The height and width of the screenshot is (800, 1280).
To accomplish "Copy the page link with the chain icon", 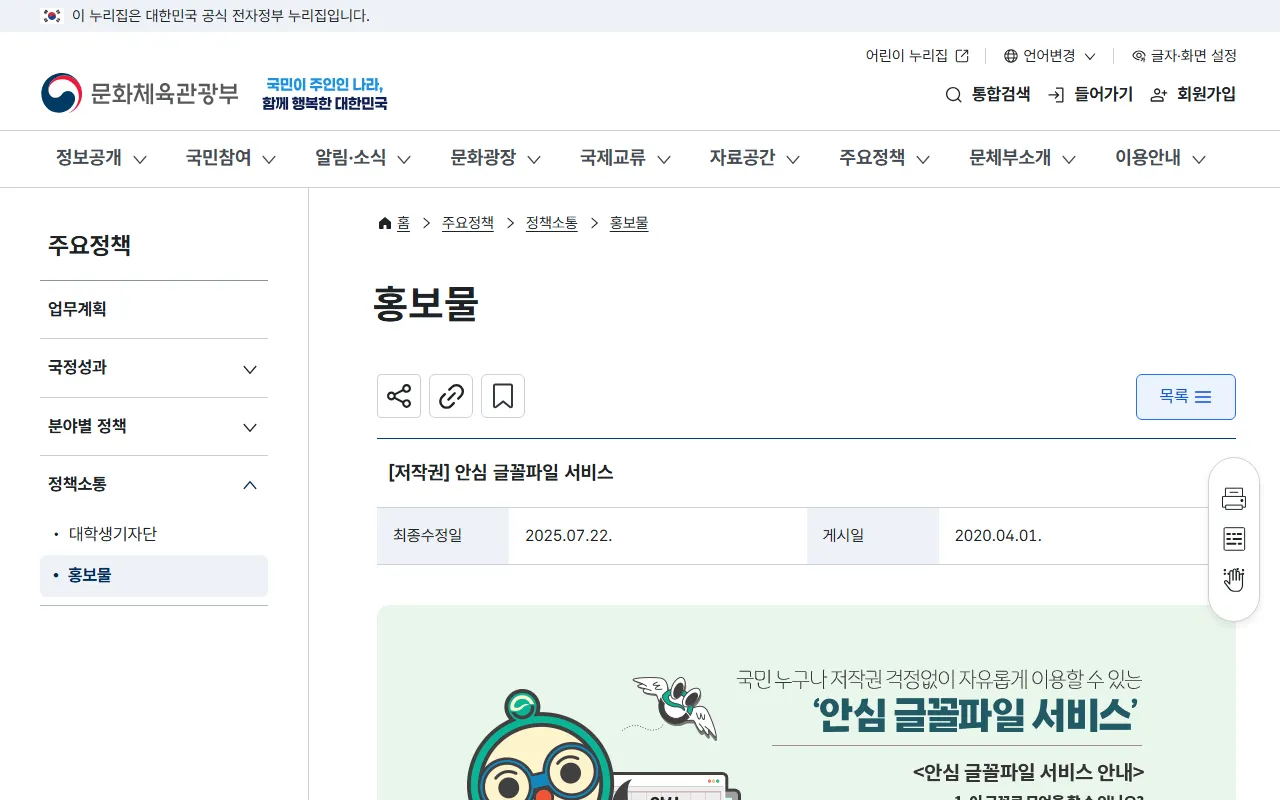I will click(x=451, y=396).
